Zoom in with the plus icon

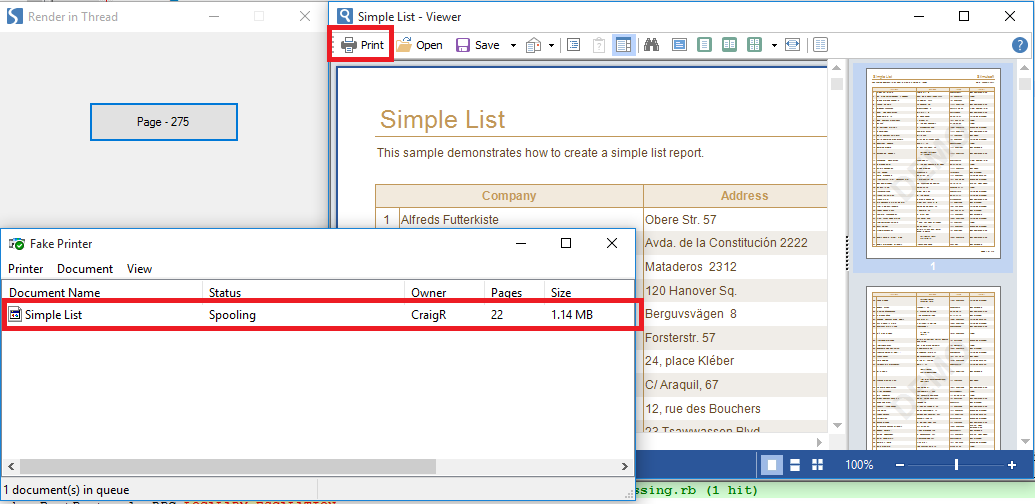click(x=1012, y=465)
